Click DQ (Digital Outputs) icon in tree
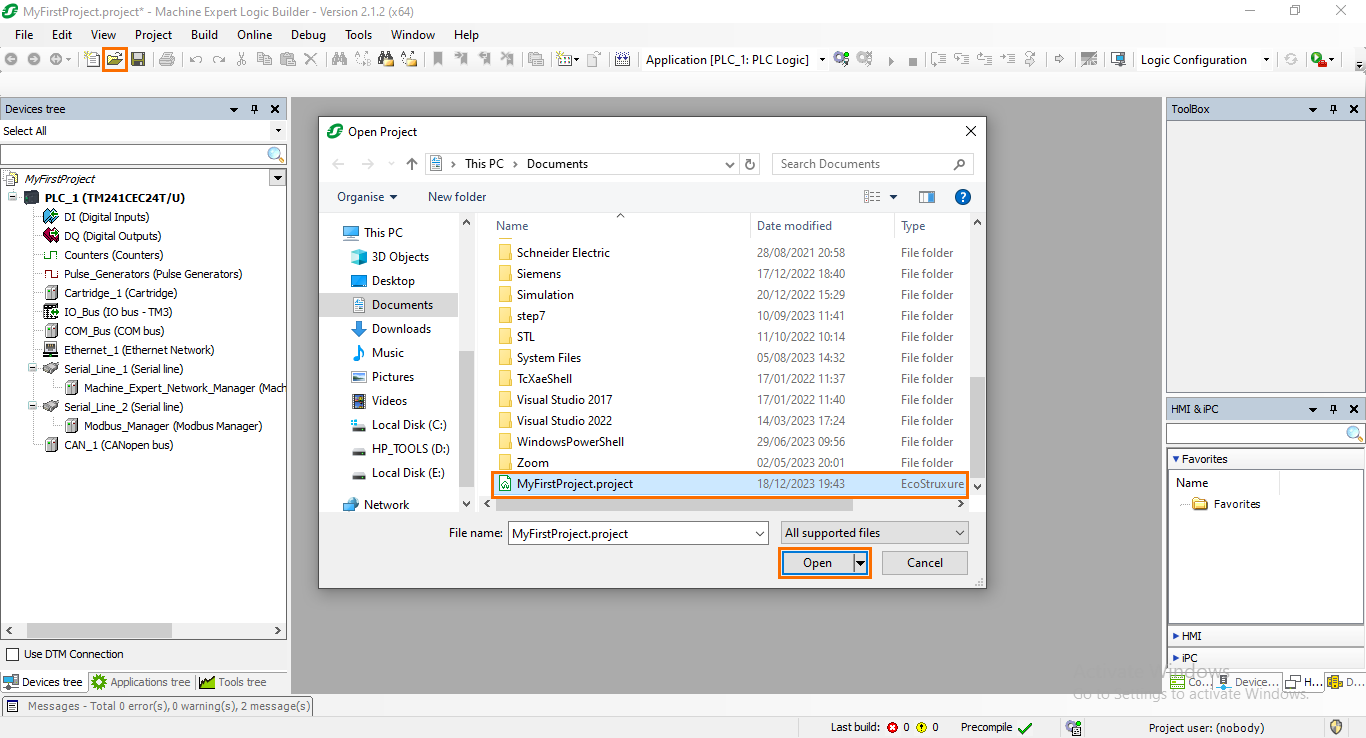The image size is (1366, 738). 51,236
